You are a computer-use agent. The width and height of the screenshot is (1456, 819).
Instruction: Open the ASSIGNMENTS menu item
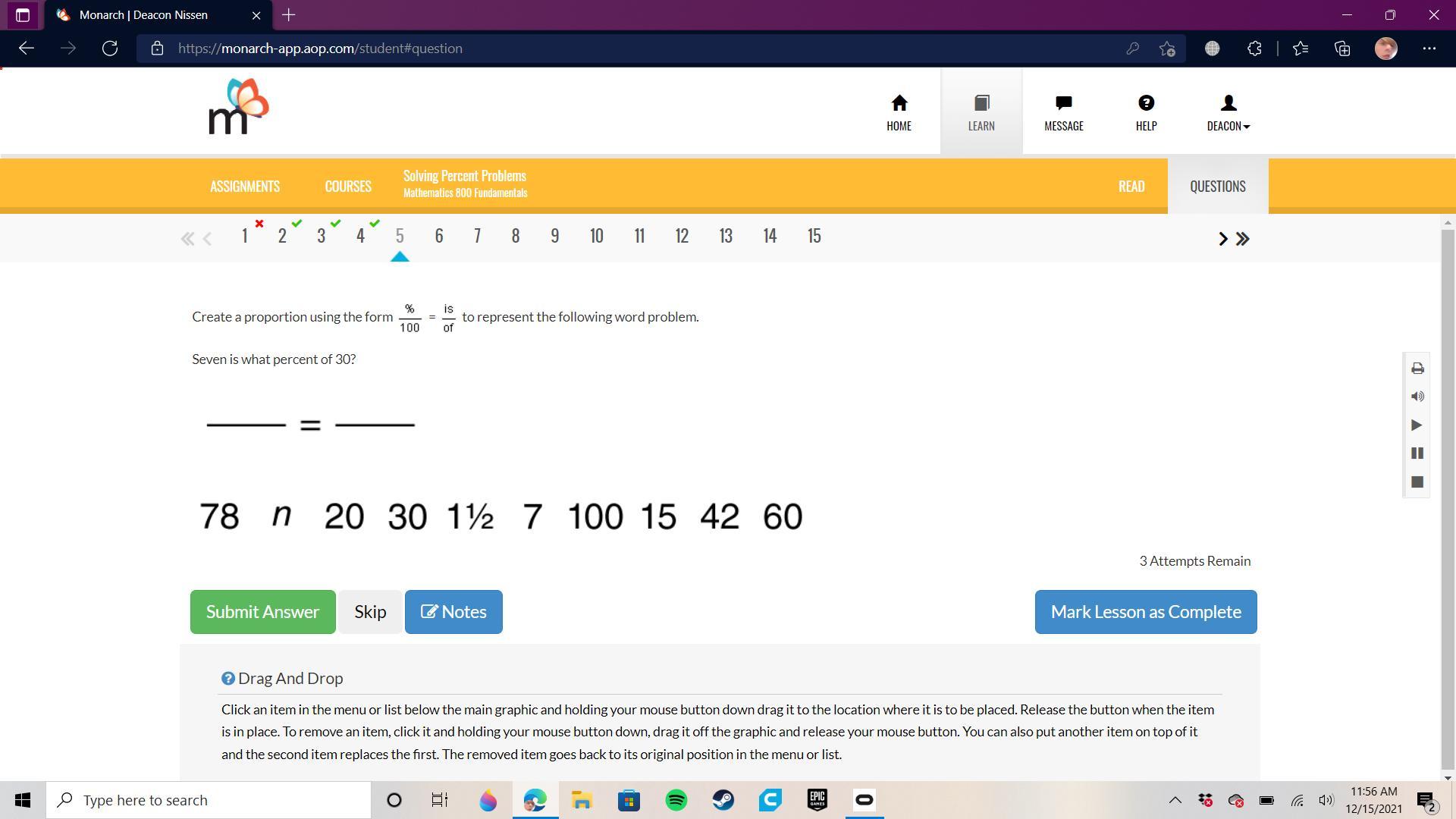tap(245, 187)
